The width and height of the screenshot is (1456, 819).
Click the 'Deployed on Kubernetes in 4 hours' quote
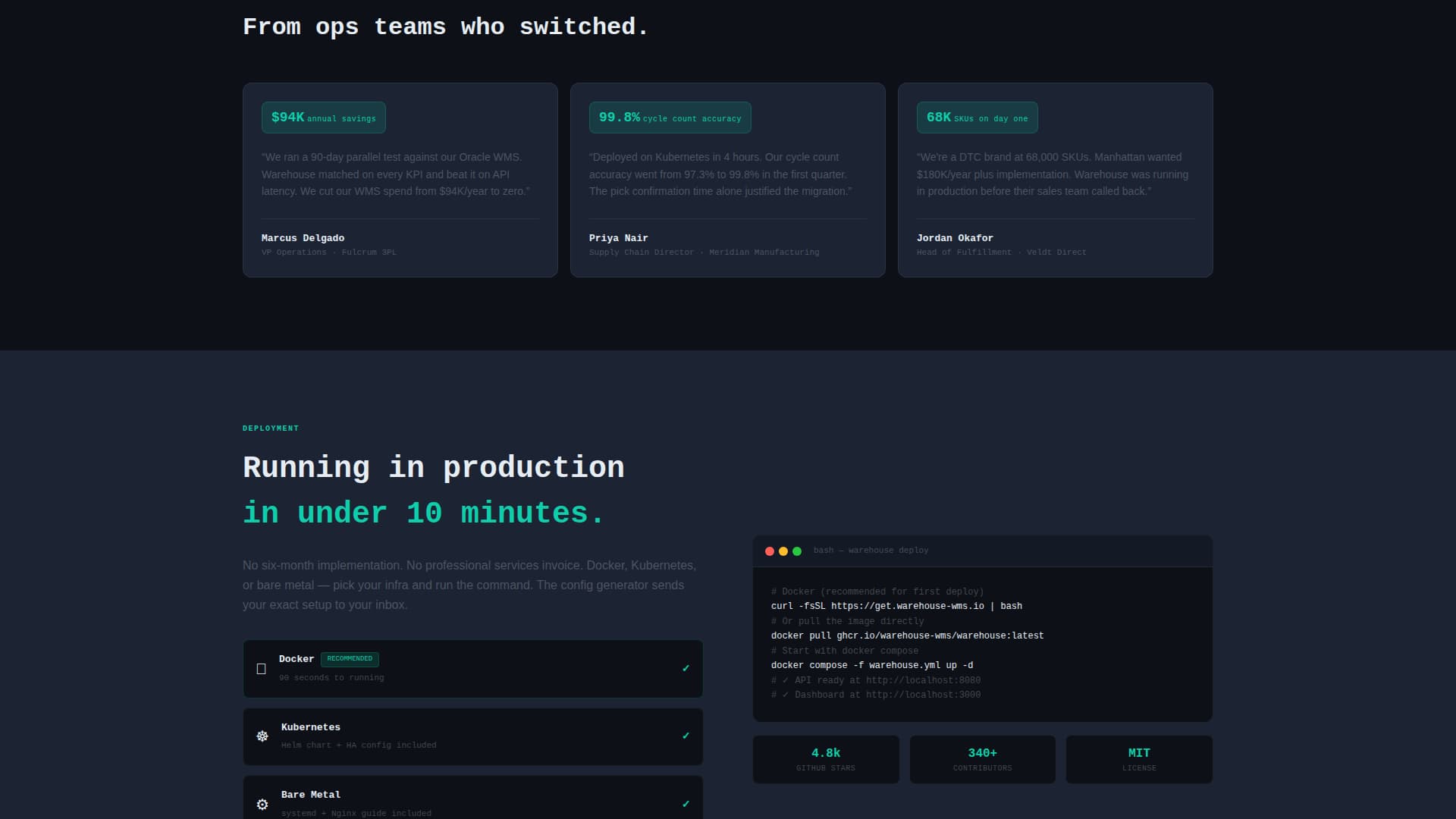(x=720, y=174)
